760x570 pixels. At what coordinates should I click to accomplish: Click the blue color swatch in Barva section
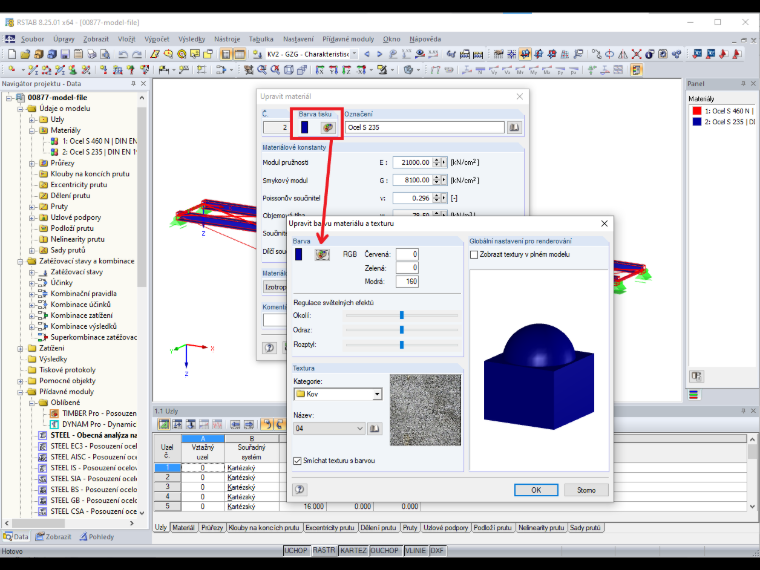(299, 254)
